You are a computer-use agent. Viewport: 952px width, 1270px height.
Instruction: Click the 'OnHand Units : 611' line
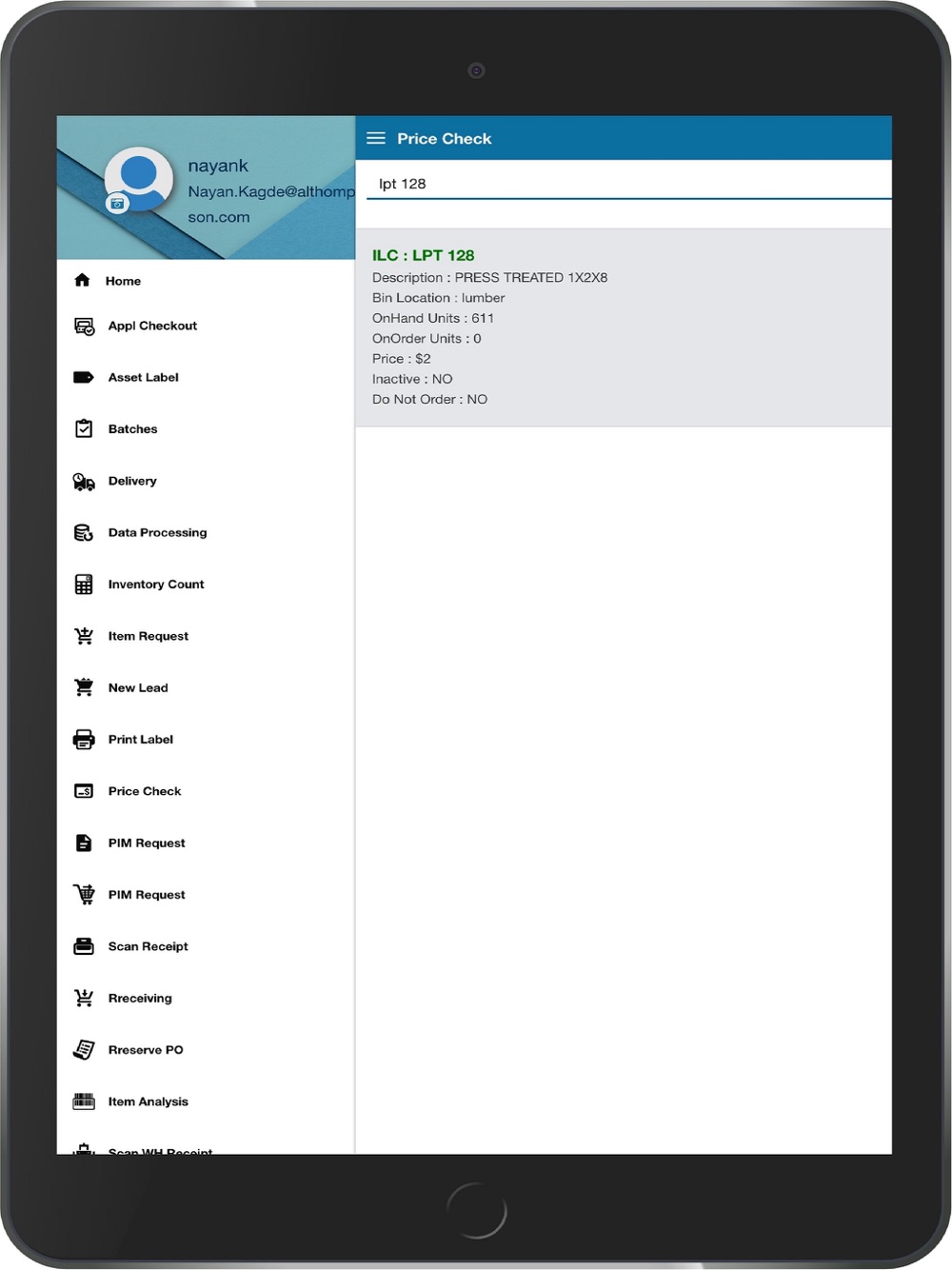[x=432, y=318]
